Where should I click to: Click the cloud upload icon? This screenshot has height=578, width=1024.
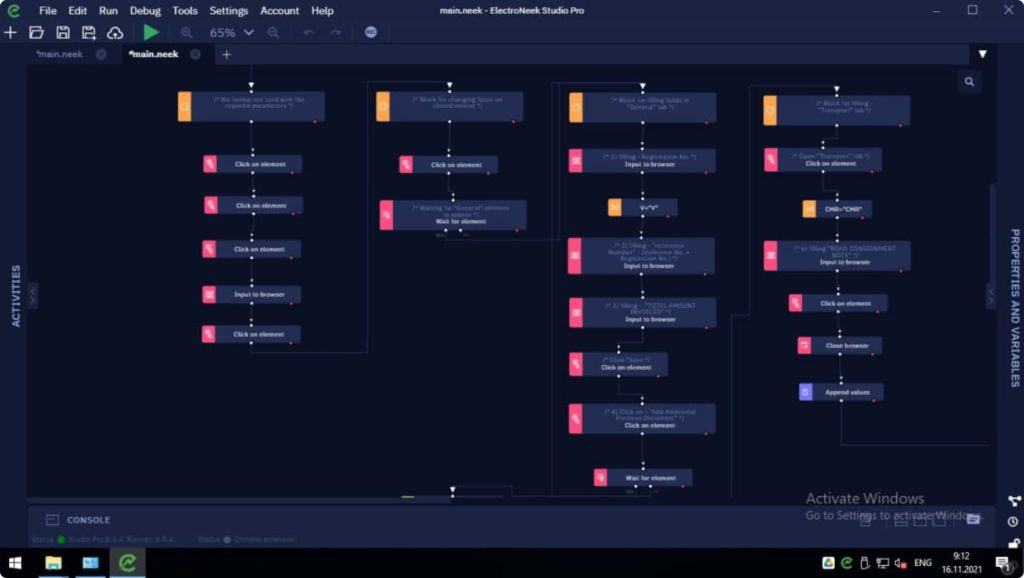click(x=115, y=32)
